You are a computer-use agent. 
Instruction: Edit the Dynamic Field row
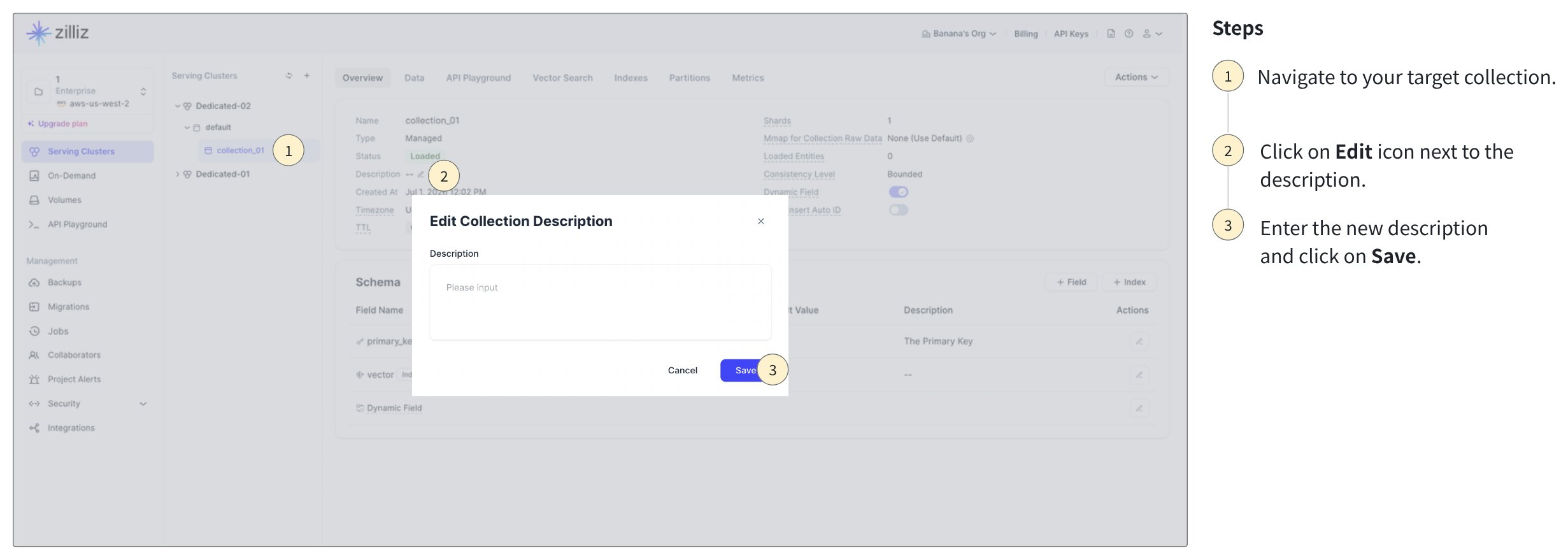[x=1139, y=408]
